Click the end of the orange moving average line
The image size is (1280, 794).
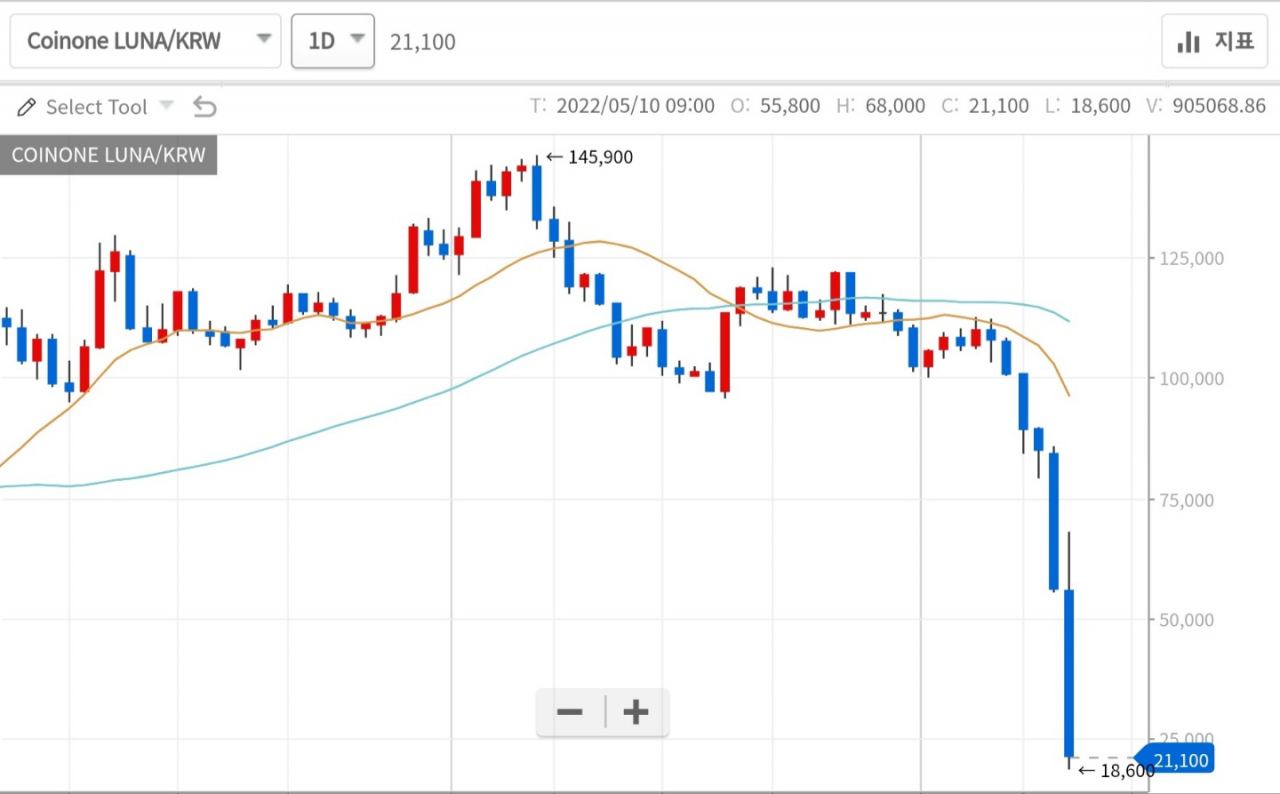click(x=1069, y=394)
